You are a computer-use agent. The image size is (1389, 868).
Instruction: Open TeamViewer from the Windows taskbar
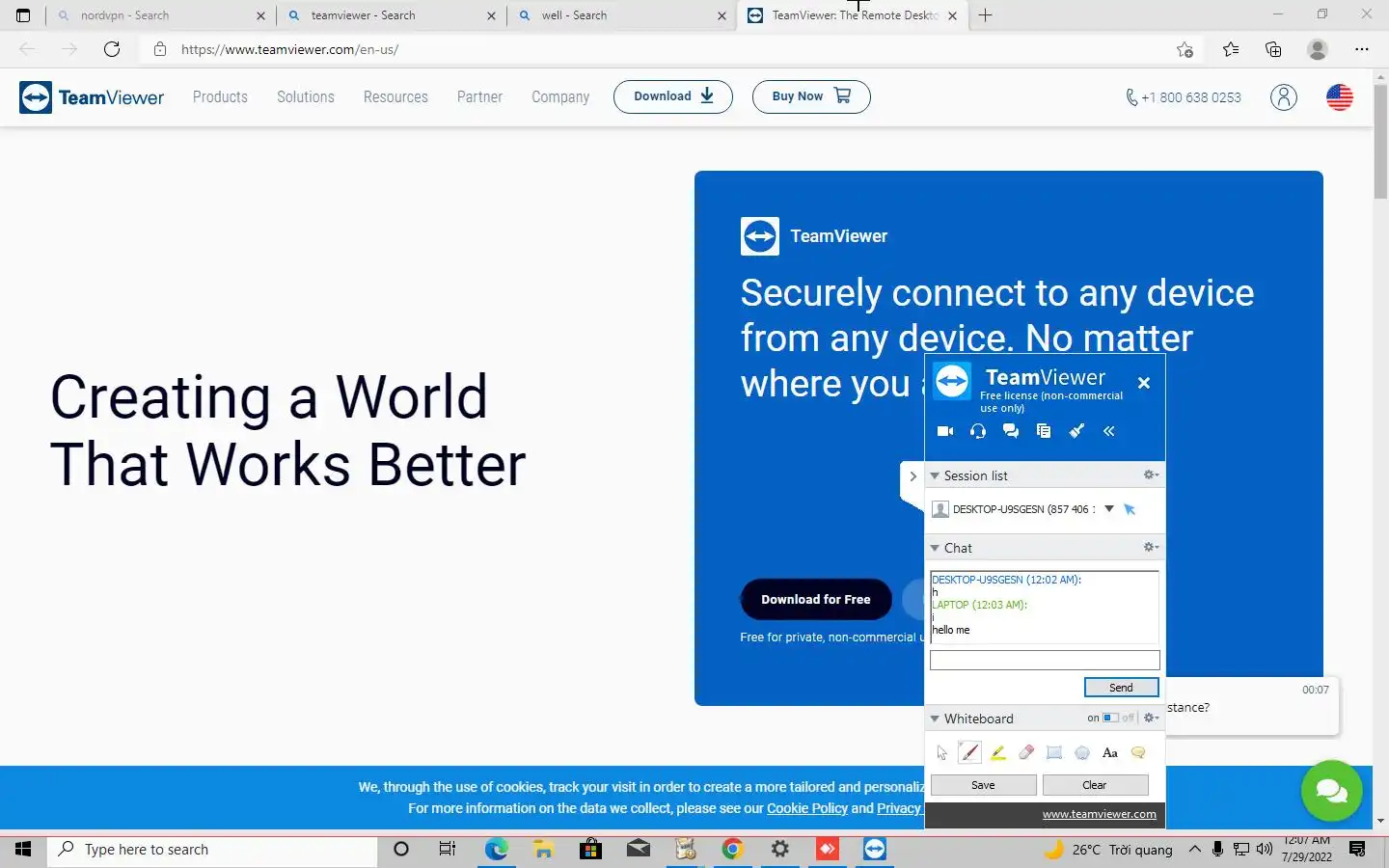coord(875,849)
